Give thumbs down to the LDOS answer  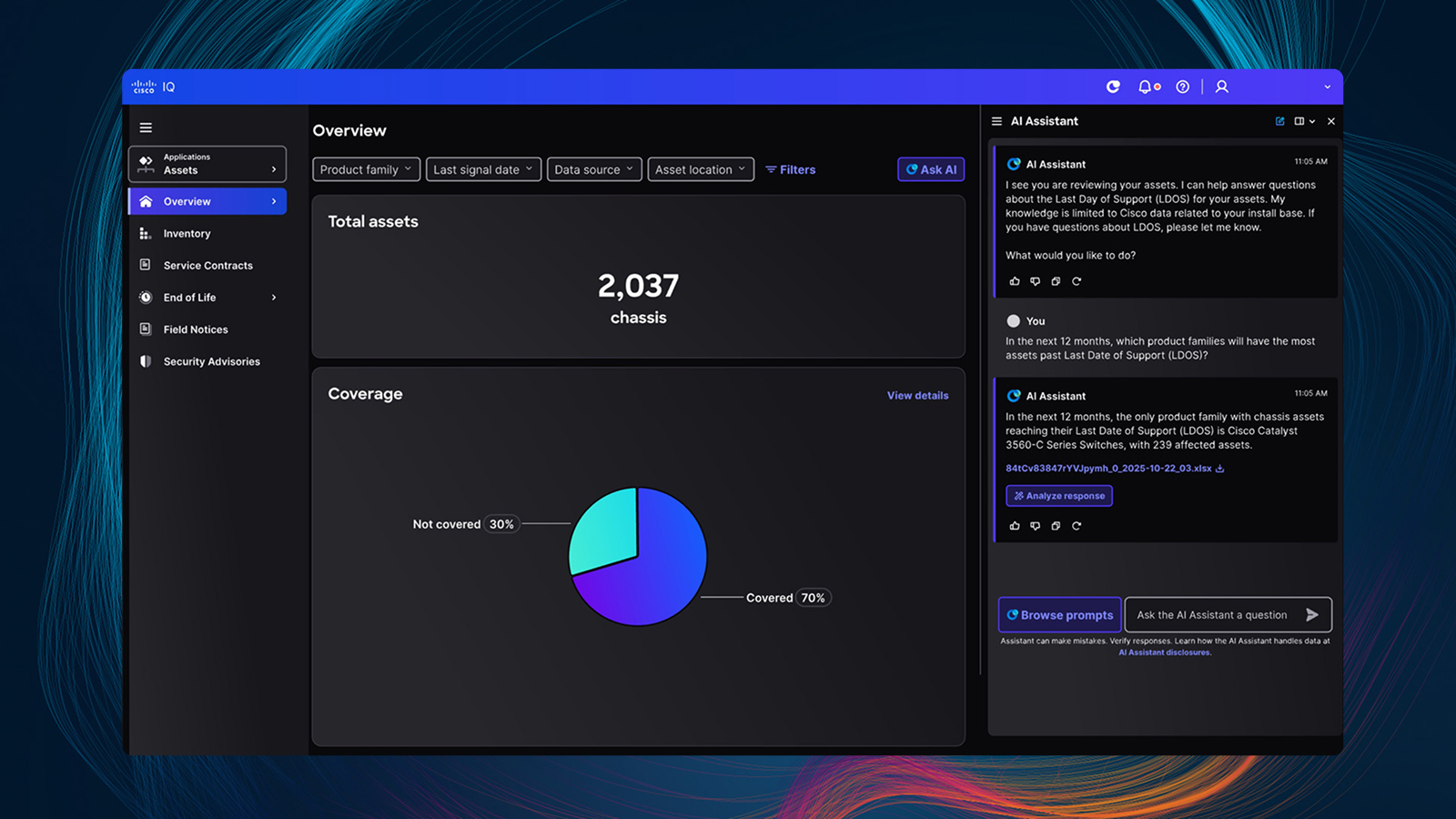click(1035, 526)
